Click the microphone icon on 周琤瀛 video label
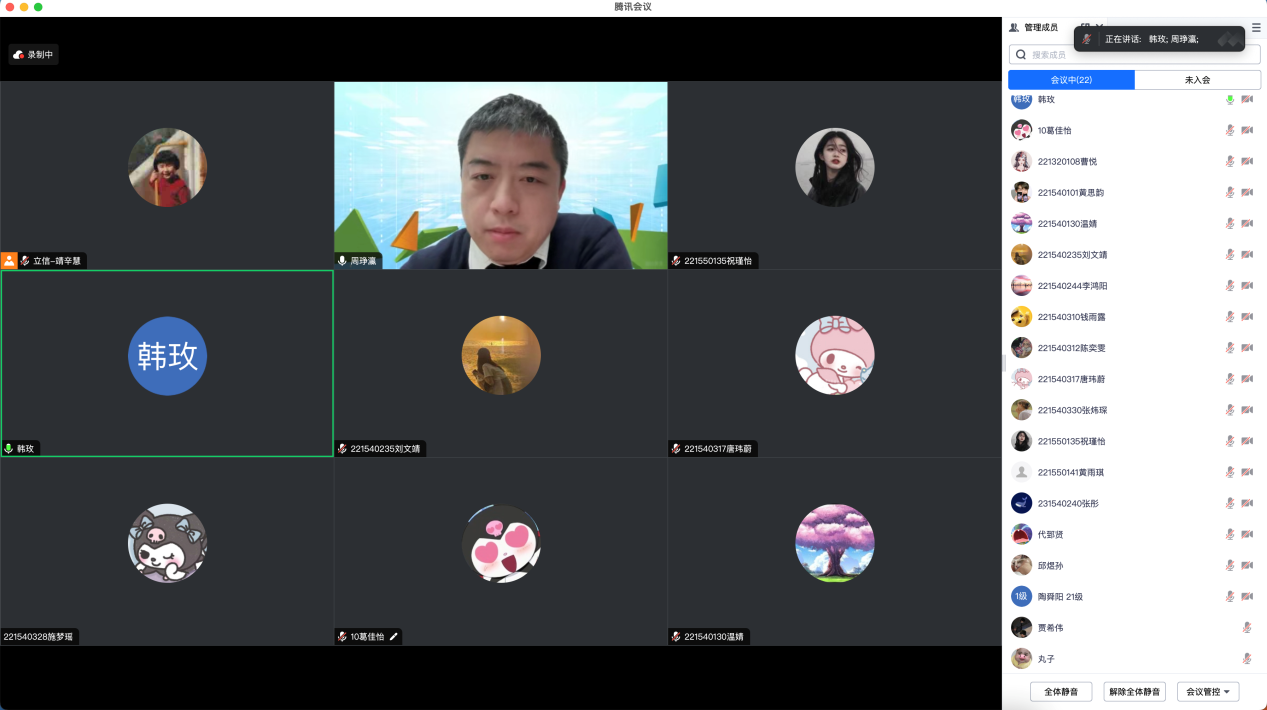 tap(342, 261)
